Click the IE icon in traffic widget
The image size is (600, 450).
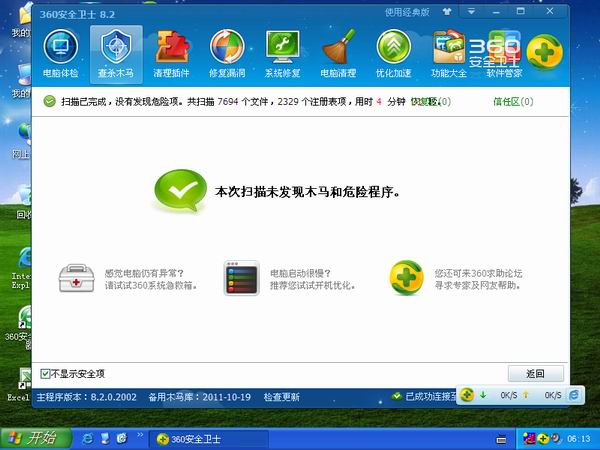pyautogui.click(x=574, y=395)
